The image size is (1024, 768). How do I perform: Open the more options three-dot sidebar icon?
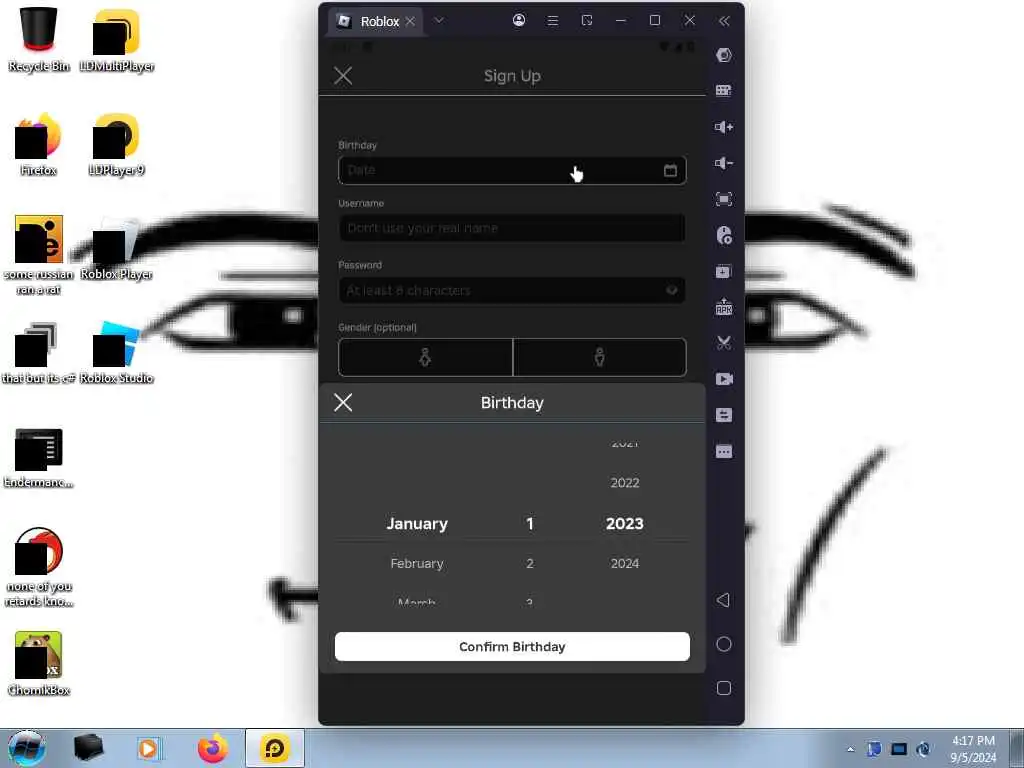pos(724,451)
